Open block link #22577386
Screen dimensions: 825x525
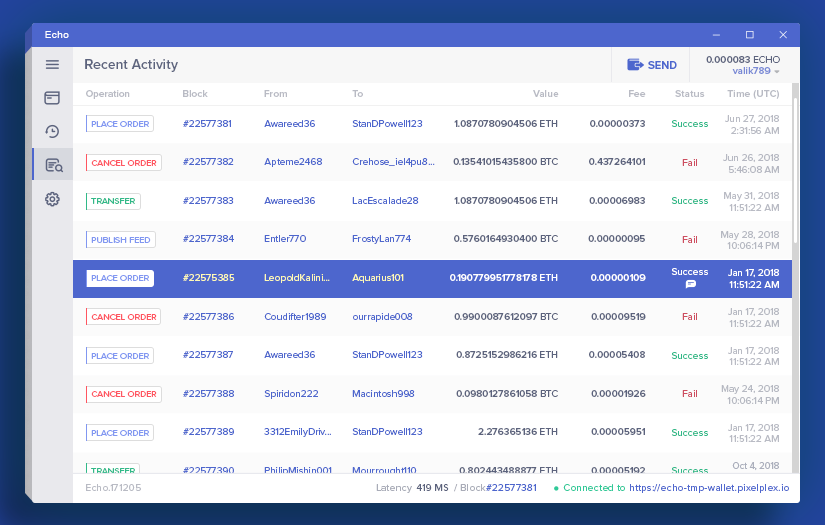(208, 317)
